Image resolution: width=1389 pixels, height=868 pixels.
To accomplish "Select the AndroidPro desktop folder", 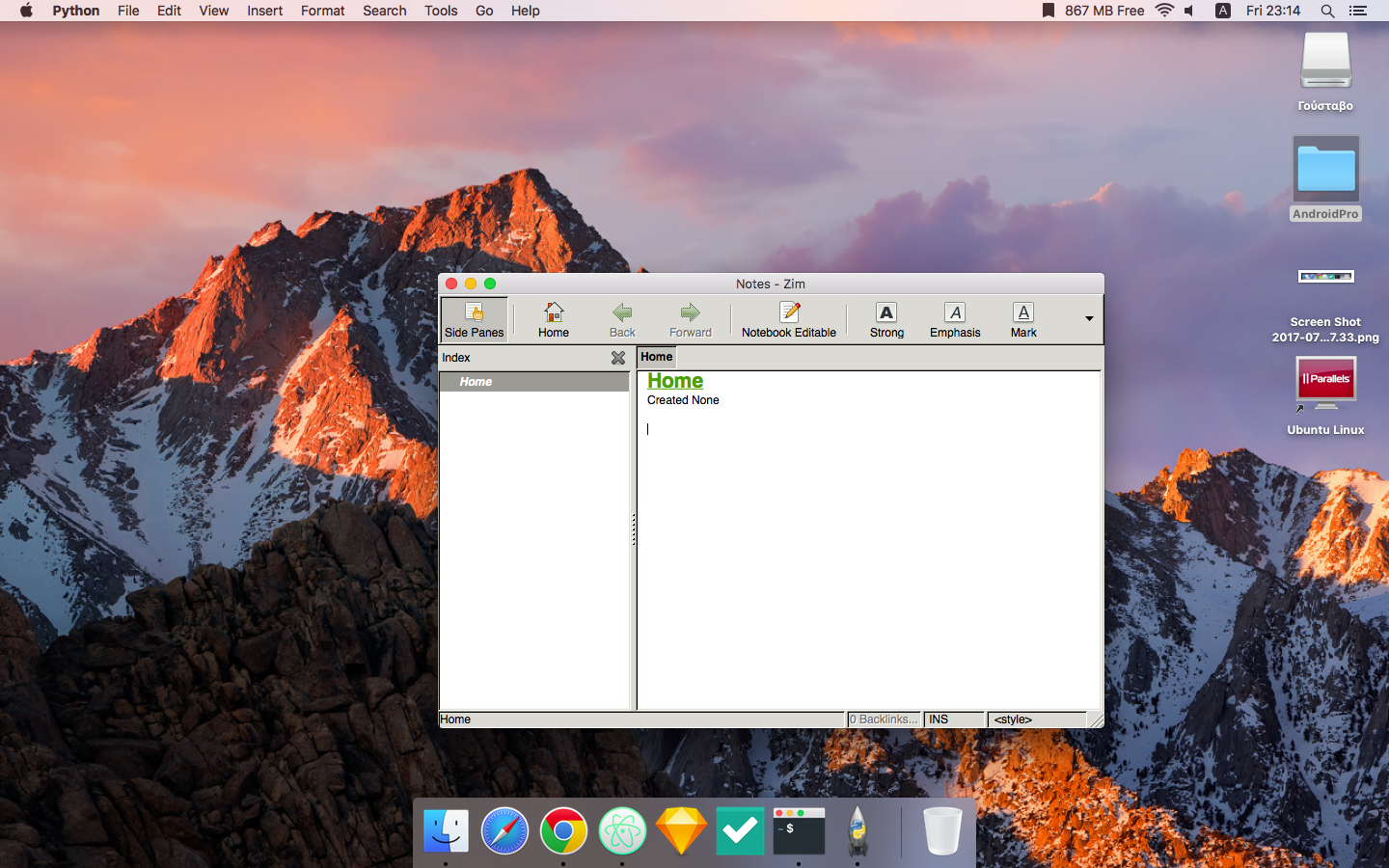I will pos(1326,178).
